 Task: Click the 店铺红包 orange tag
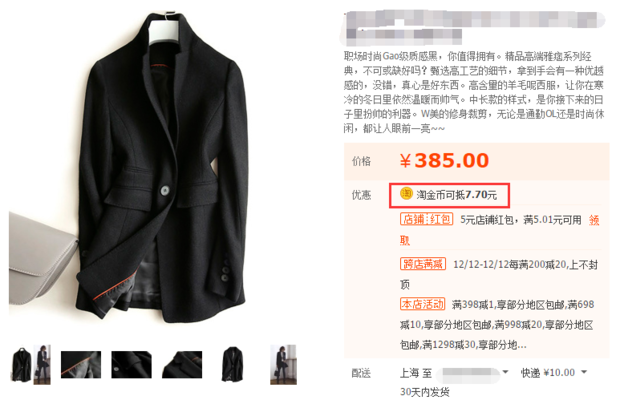click(x=426, y=219)
